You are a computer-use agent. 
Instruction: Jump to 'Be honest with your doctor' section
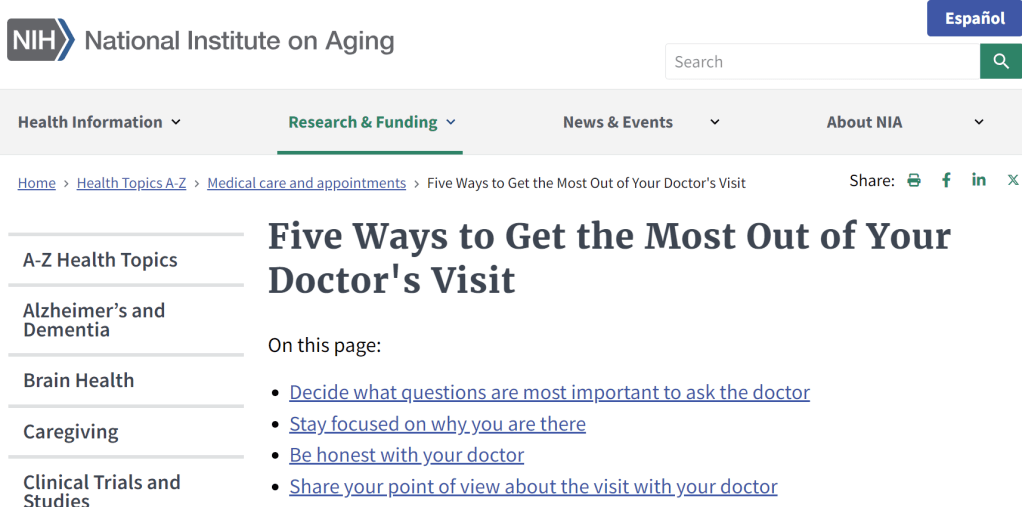click(x=406, y=455)
